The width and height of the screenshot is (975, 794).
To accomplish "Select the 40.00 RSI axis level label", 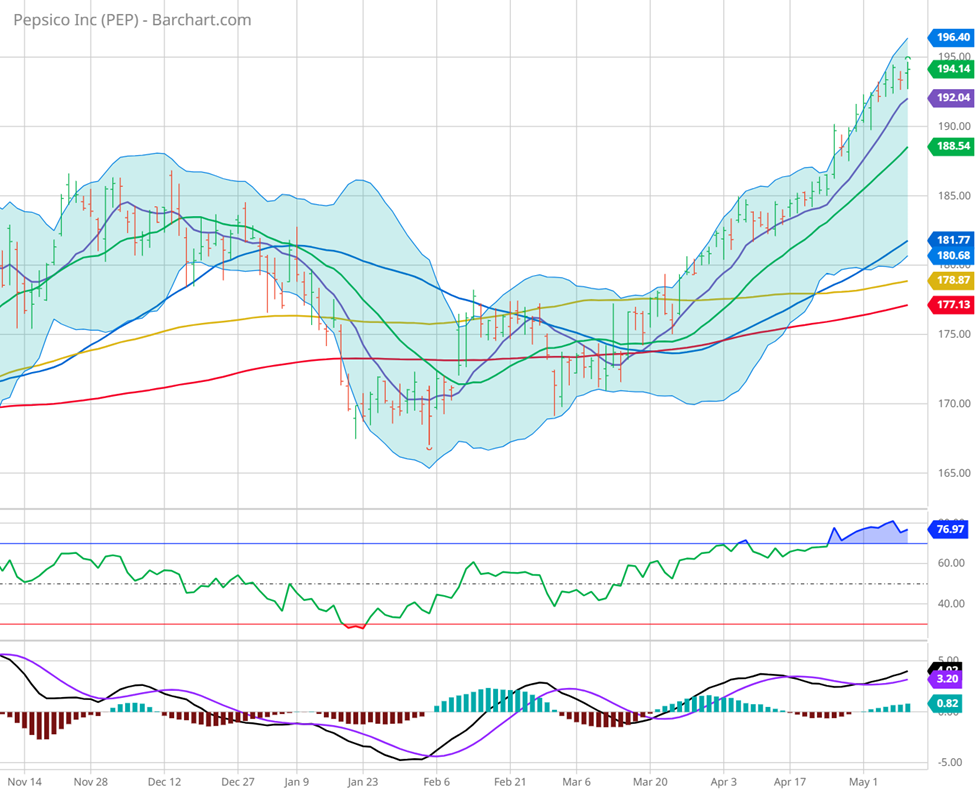I will pos(948,604).
